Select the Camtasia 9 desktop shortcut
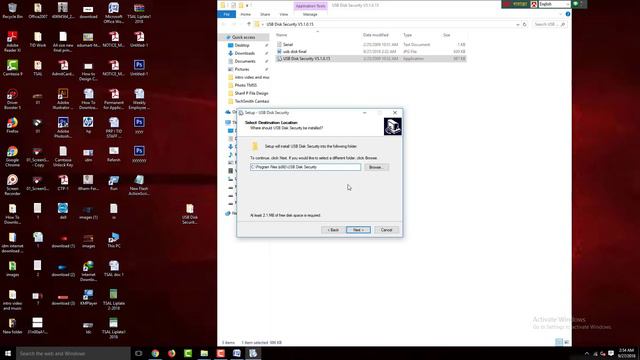The height and width of the screenshot is (360, 640). click(x=12, y=68)
